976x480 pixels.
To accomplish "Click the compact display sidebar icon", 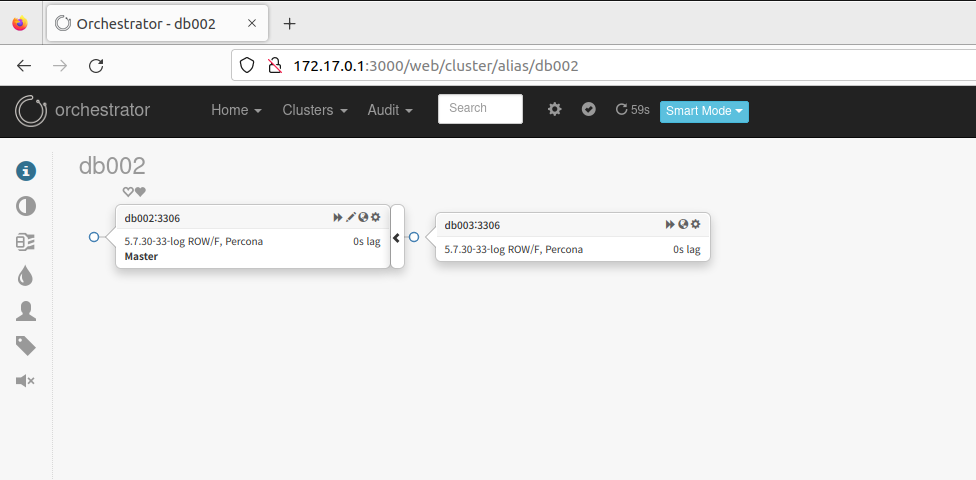I will pos(26,242).
